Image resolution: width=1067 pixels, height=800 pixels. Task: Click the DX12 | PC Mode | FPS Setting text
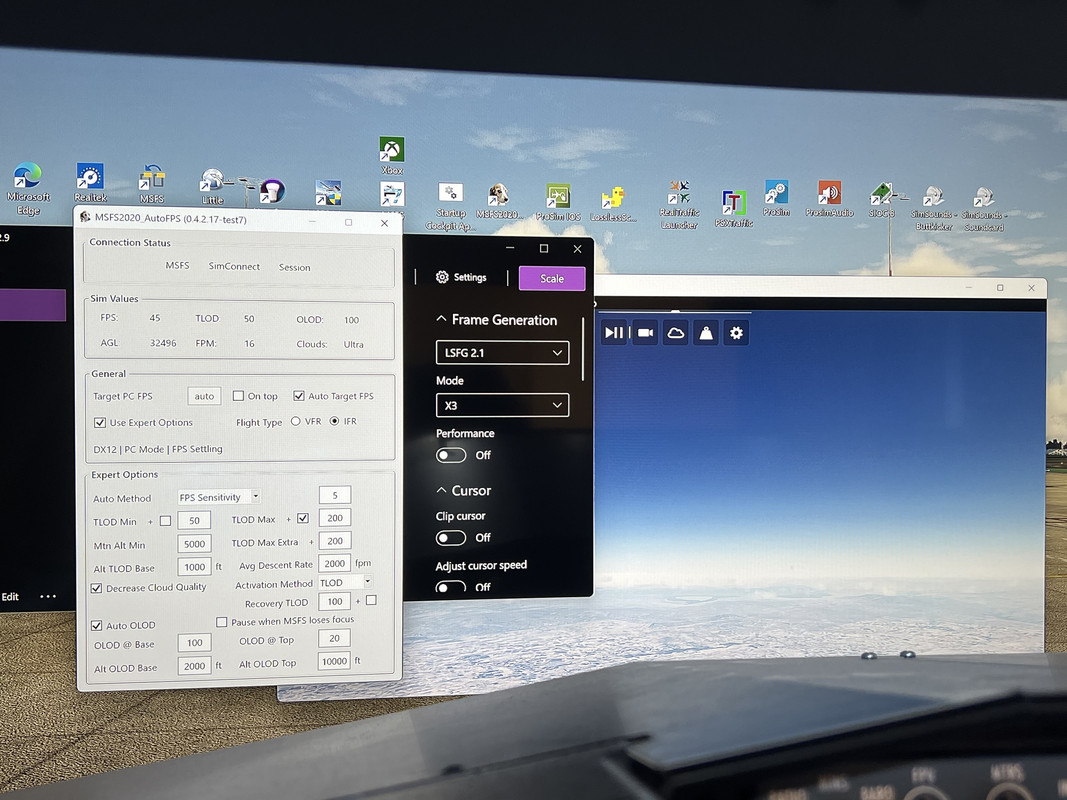(x=158, y=449)
